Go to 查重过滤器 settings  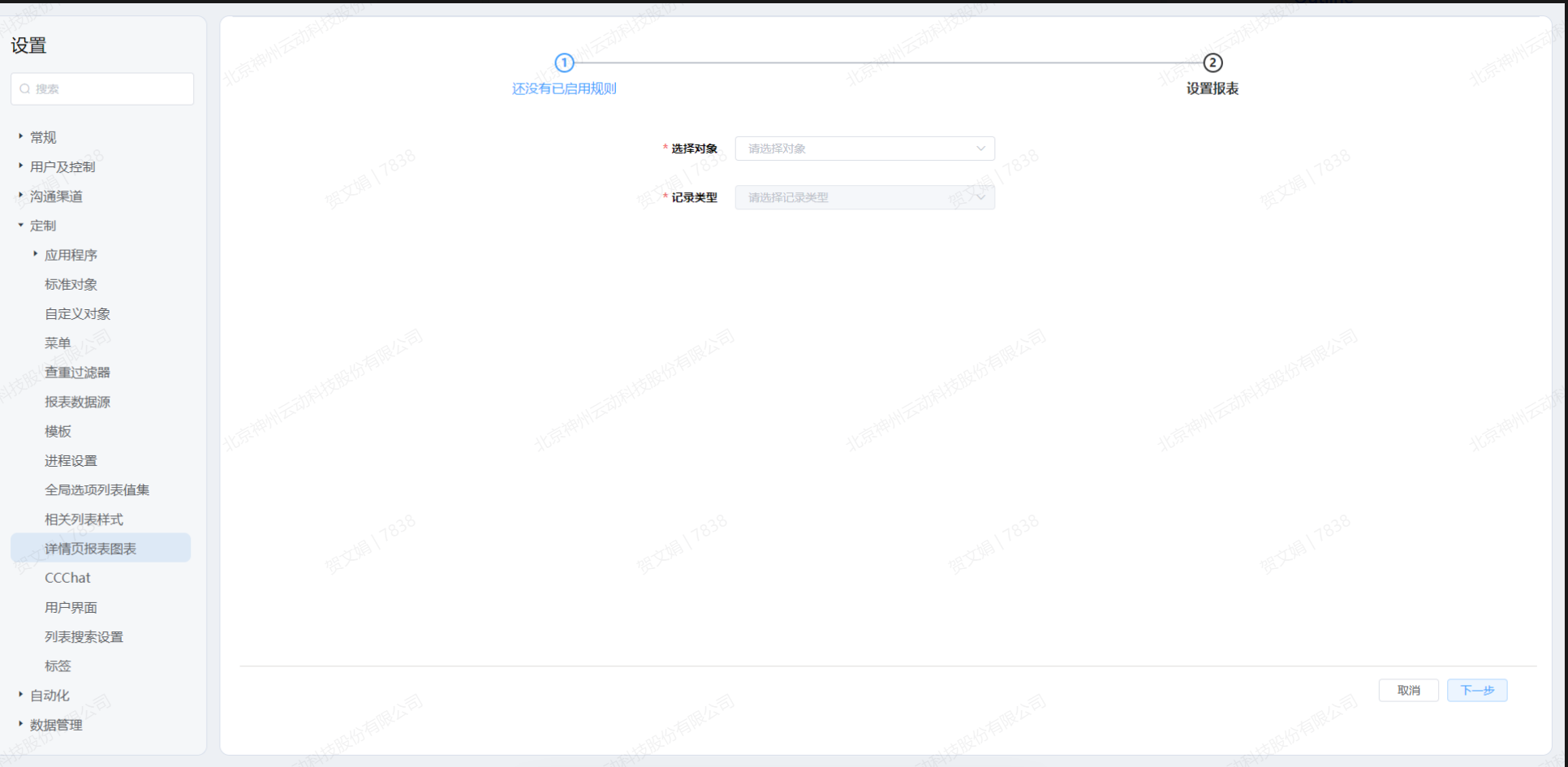click(x=78, y=373)
